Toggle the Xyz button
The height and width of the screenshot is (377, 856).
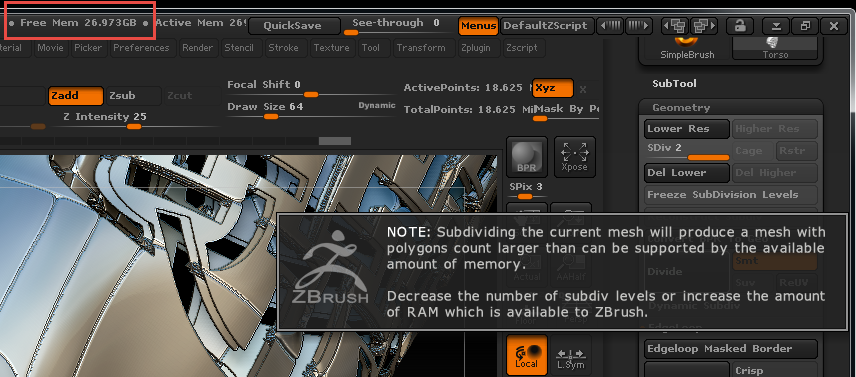pyautogui.click(x=552, y=88)
